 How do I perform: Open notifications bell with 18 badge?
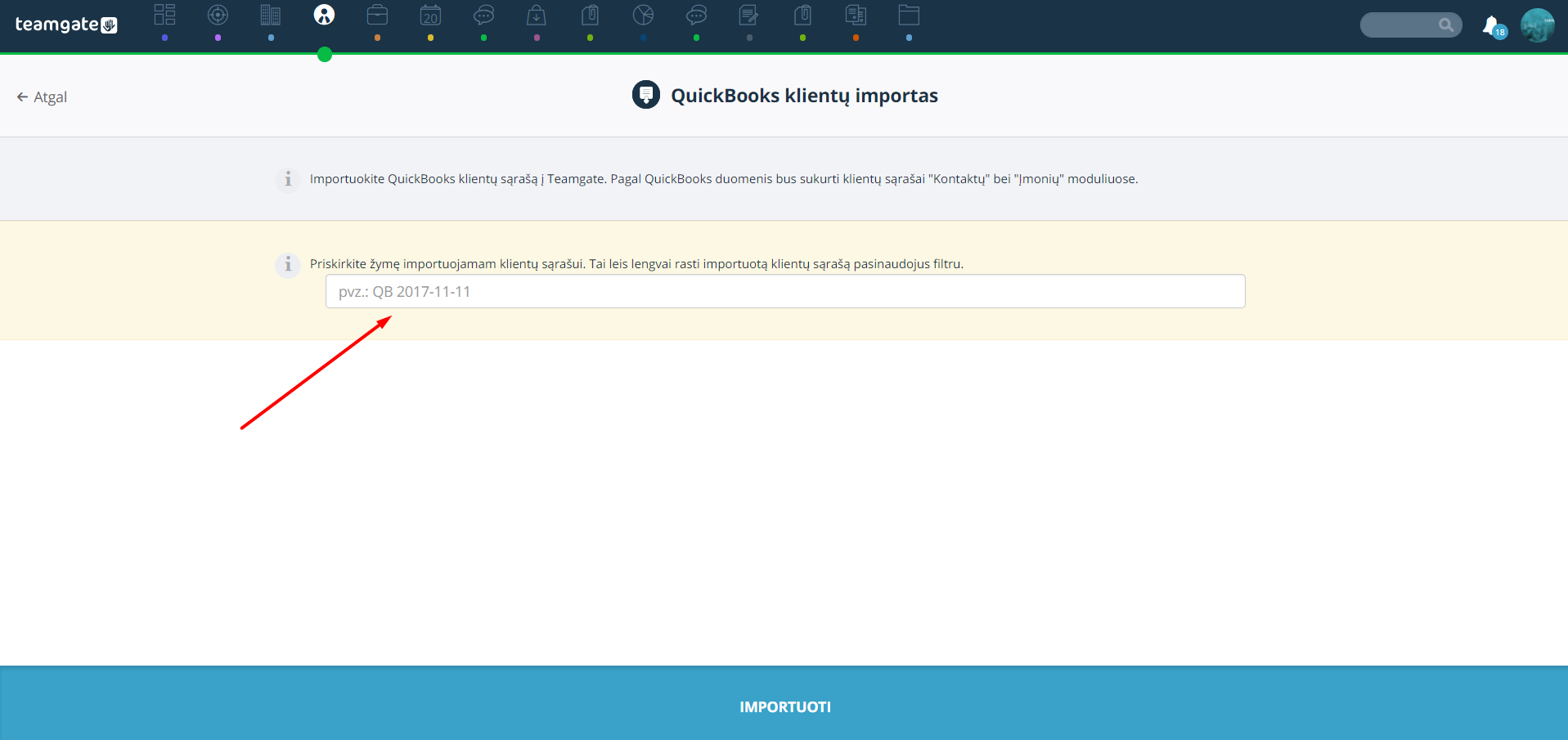pyautogui.click(x=1494, y=26)
